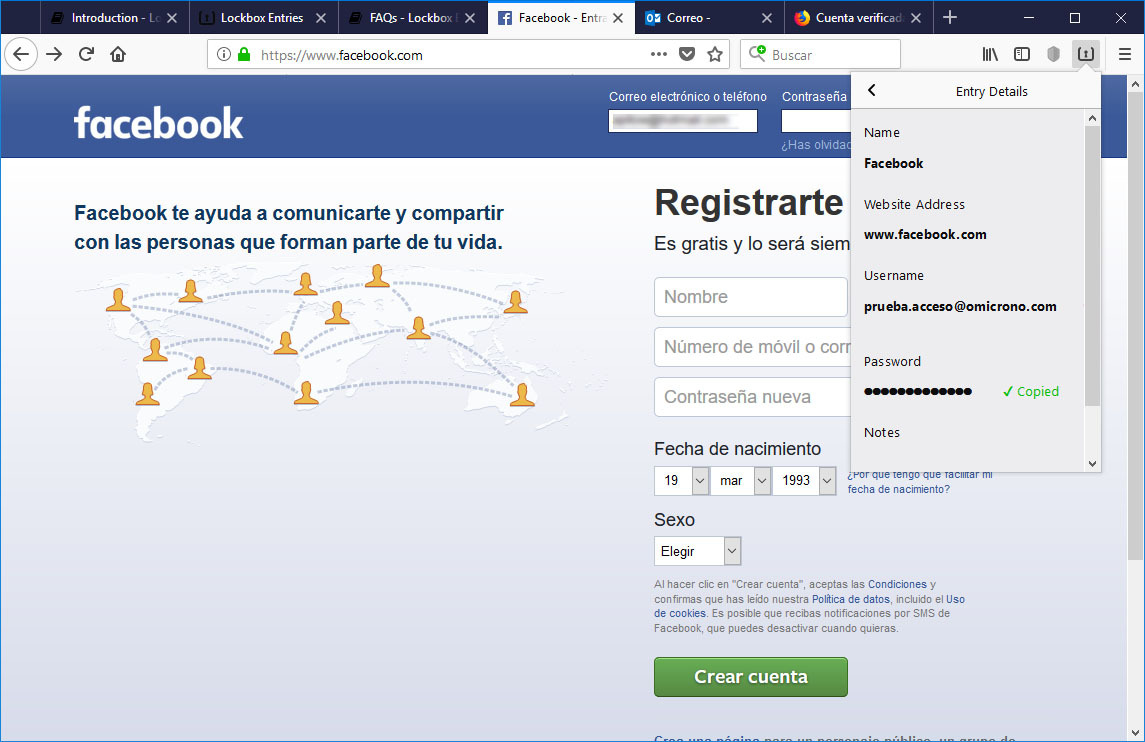Viewport: 1145px width, 742px height.
Task: Click the Entry Details scroll up arrow
Action: coord(1092,118)
